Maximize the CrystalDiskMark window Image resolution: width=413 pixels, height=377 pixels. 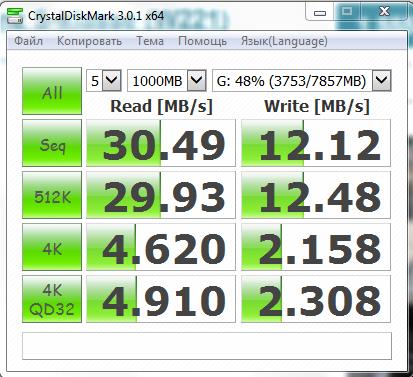(x=347, y=12)
